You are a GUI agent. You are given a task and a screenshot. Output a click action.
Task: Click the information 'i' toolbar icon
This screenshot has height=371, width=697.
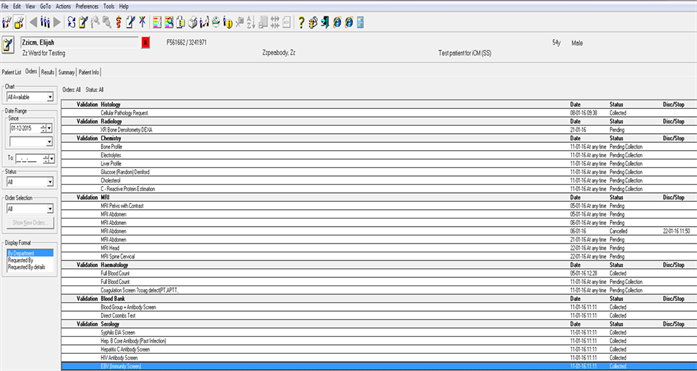point(227,22)
